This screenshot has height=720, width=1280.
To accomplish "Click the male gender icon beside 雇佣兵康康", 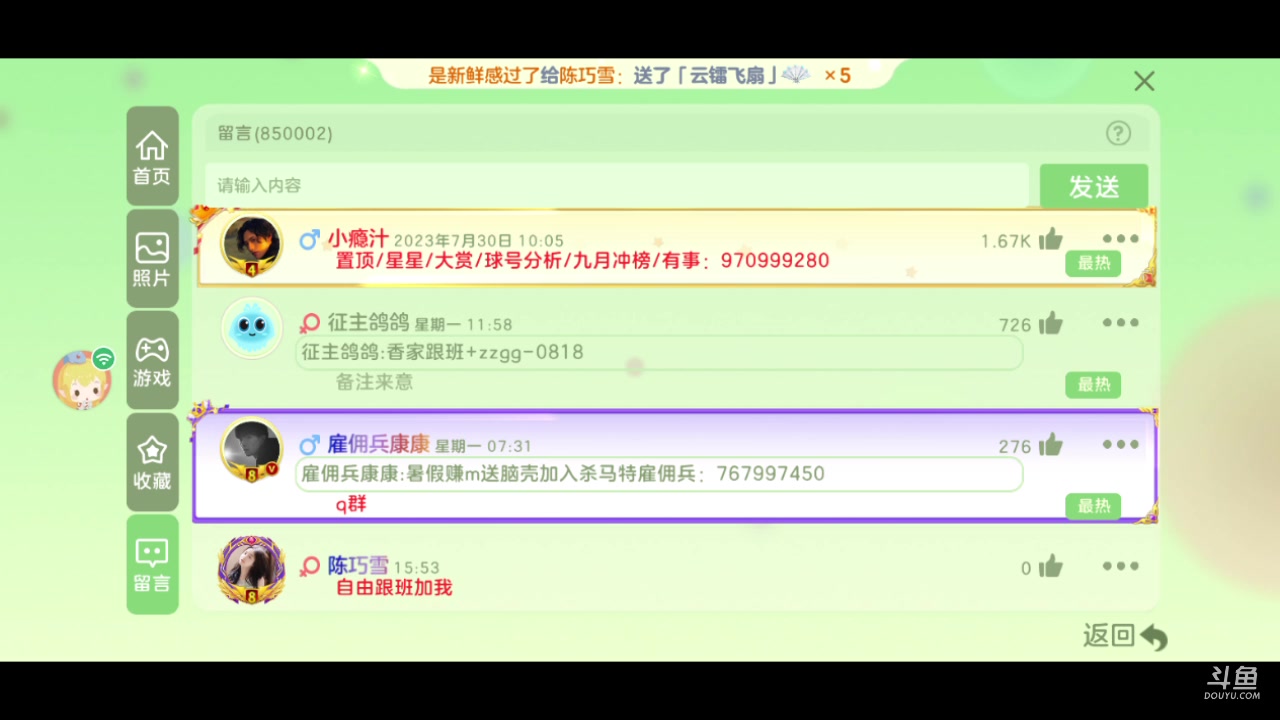I will pyautogui.click(x=310, y=445).
